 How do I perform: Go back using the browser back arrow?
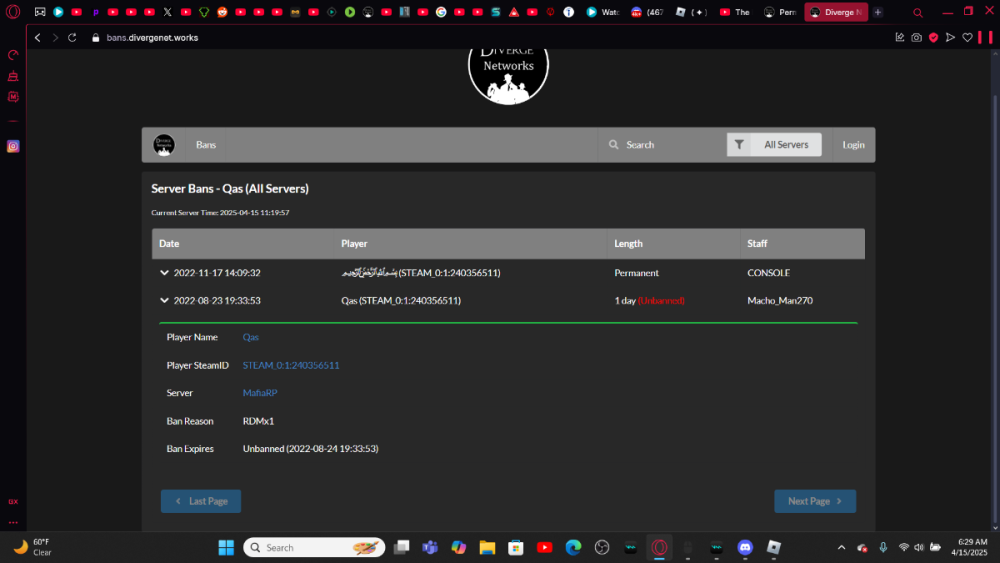(37, 37)
